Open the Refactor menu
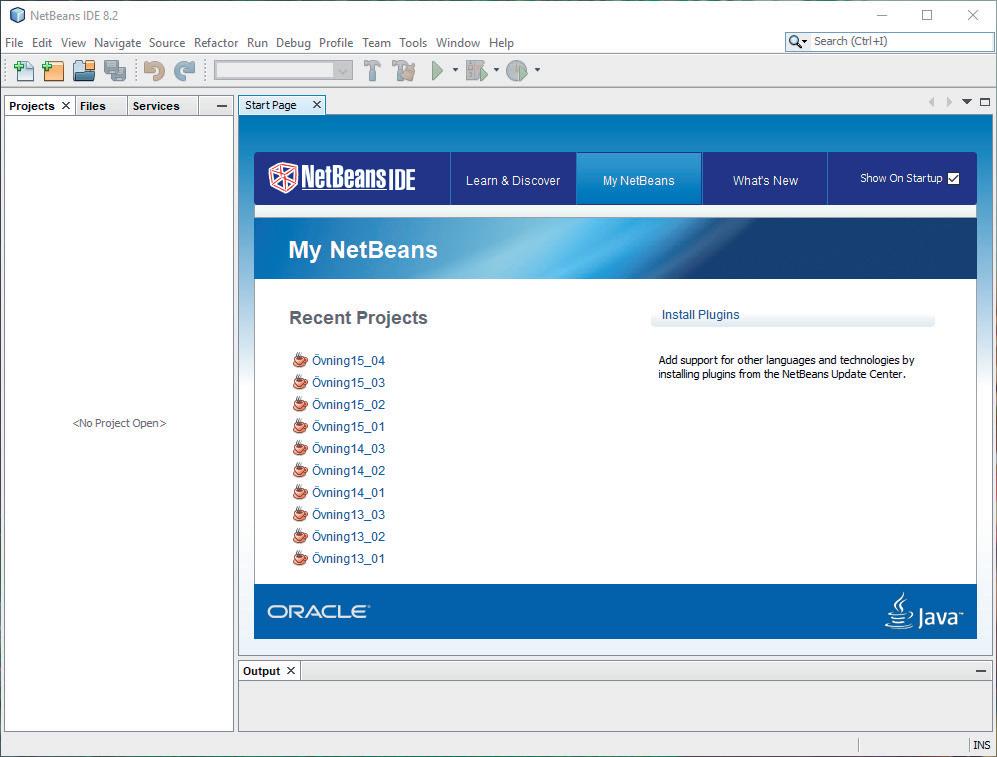 [x=216, y=43]
